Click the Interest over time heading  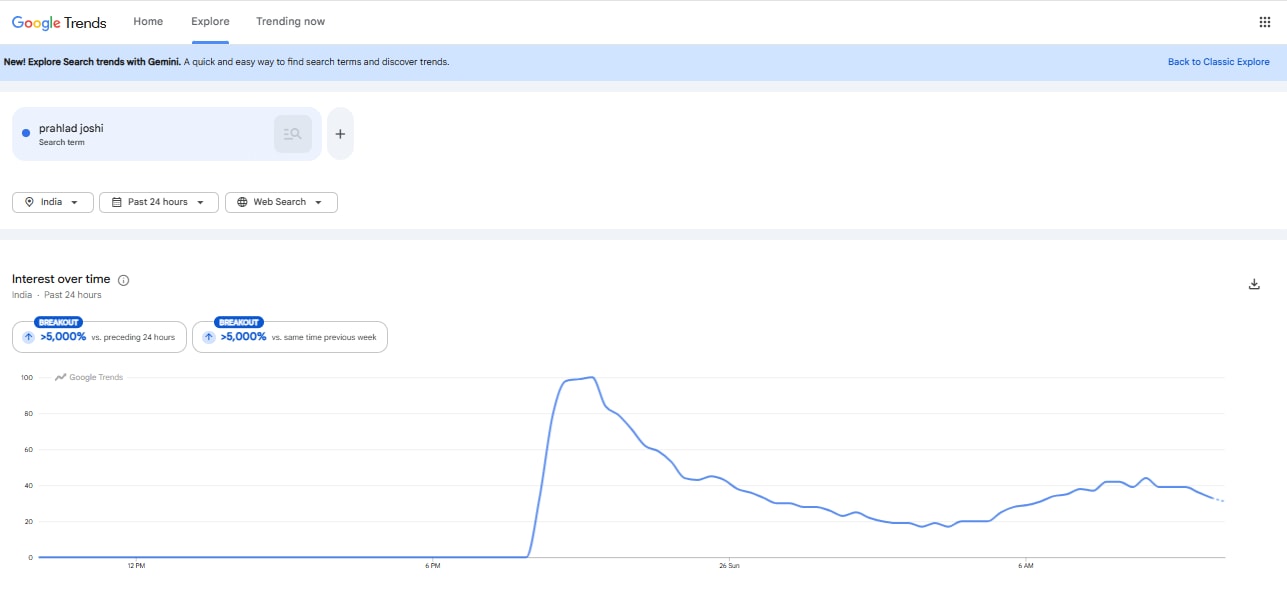61,280
